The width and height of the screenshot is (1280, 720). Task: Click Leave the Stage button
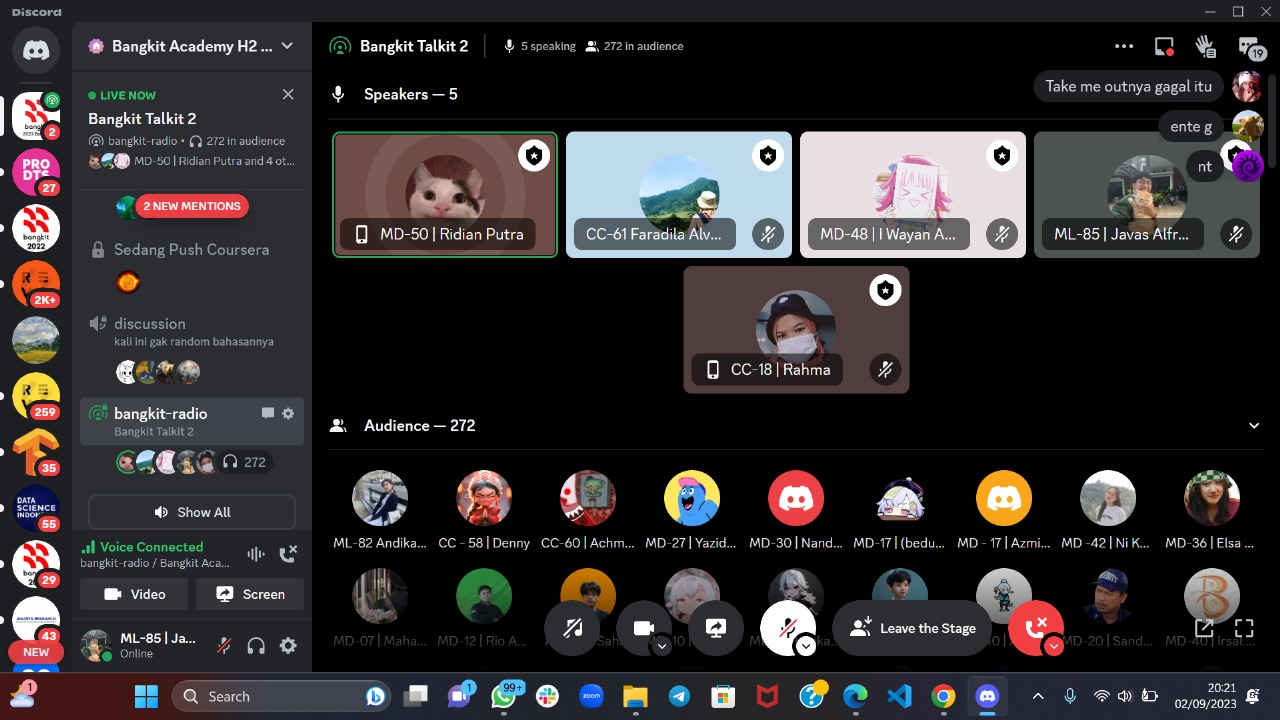(912, 628)
